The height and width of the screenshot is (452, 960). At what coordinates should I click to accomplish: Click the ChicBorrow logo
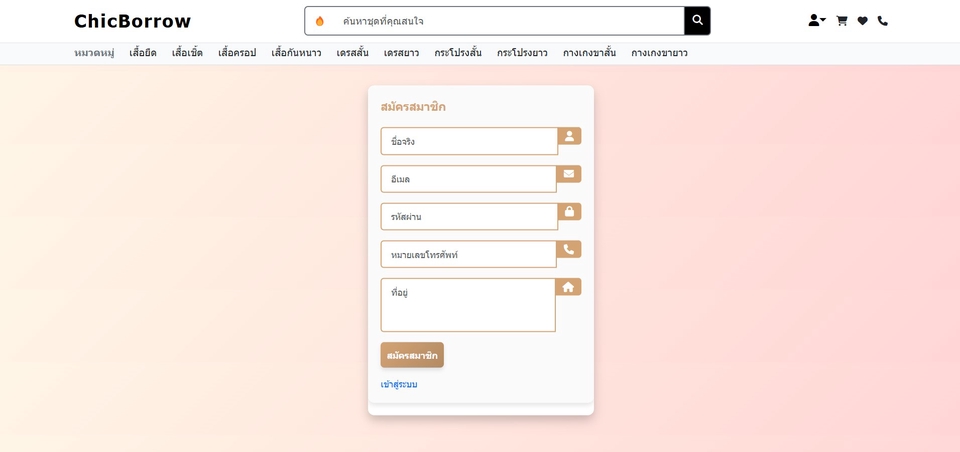pos(132,21)
